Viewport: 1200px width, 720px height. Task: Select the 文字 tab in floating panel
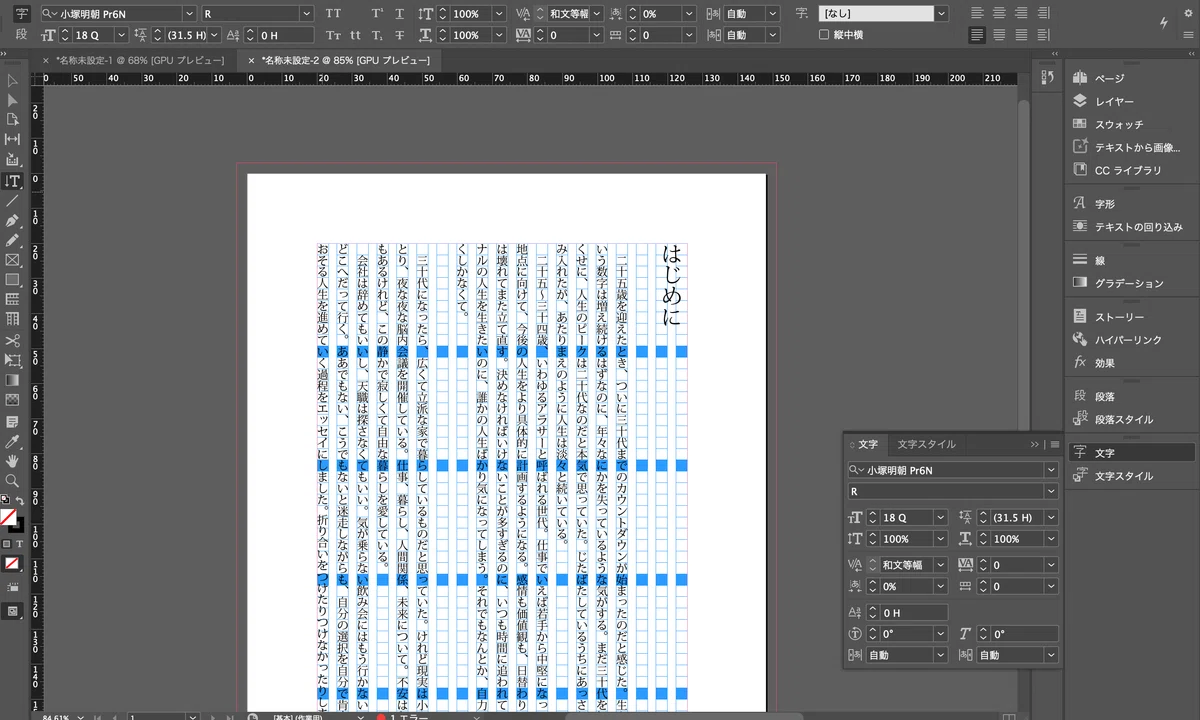tap(868, 444)
